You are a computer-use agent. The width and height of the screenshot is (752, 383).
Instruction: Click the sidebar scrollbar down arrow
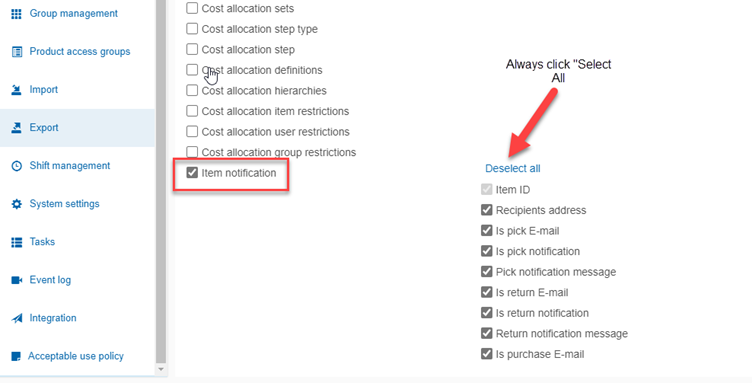point(161,370)
